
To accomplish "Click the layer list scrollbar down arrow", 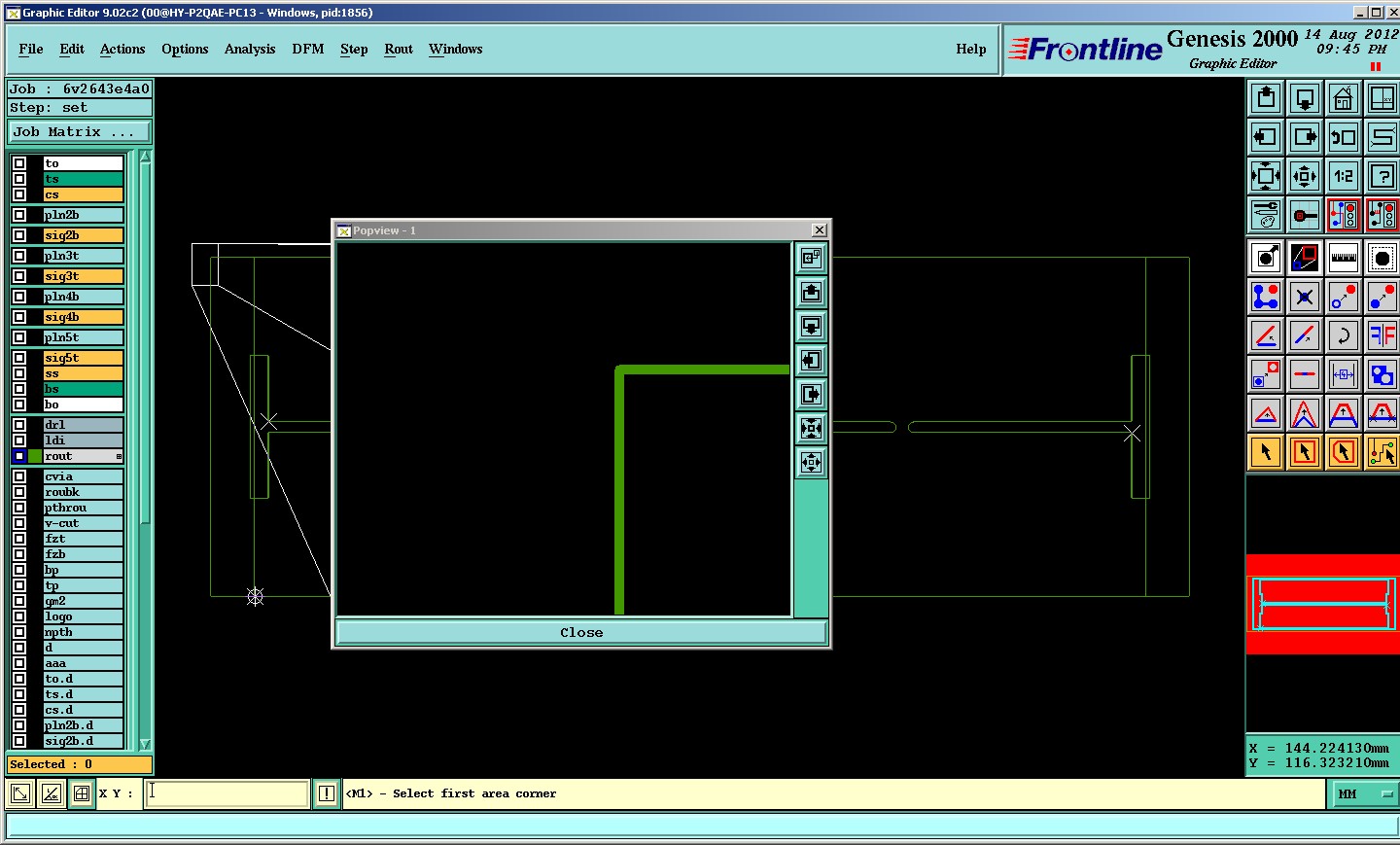I will 145,744.
